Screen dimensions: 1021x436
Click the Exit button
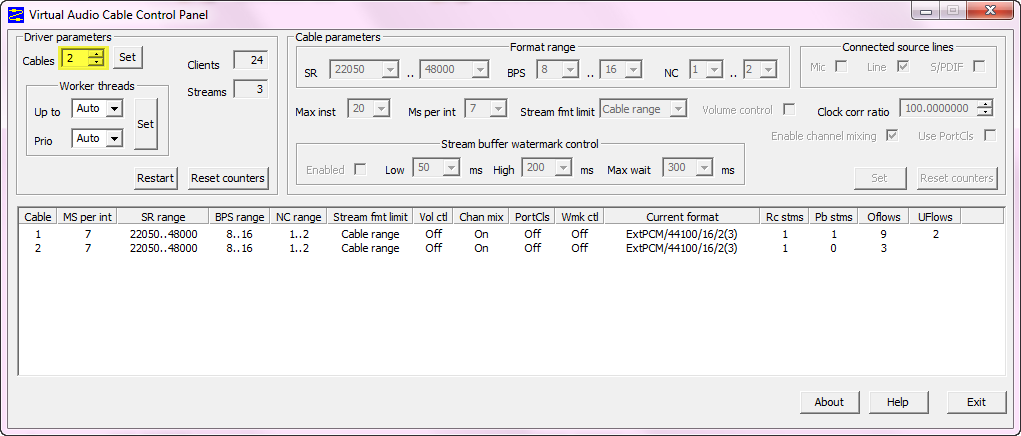click(976, 402)
